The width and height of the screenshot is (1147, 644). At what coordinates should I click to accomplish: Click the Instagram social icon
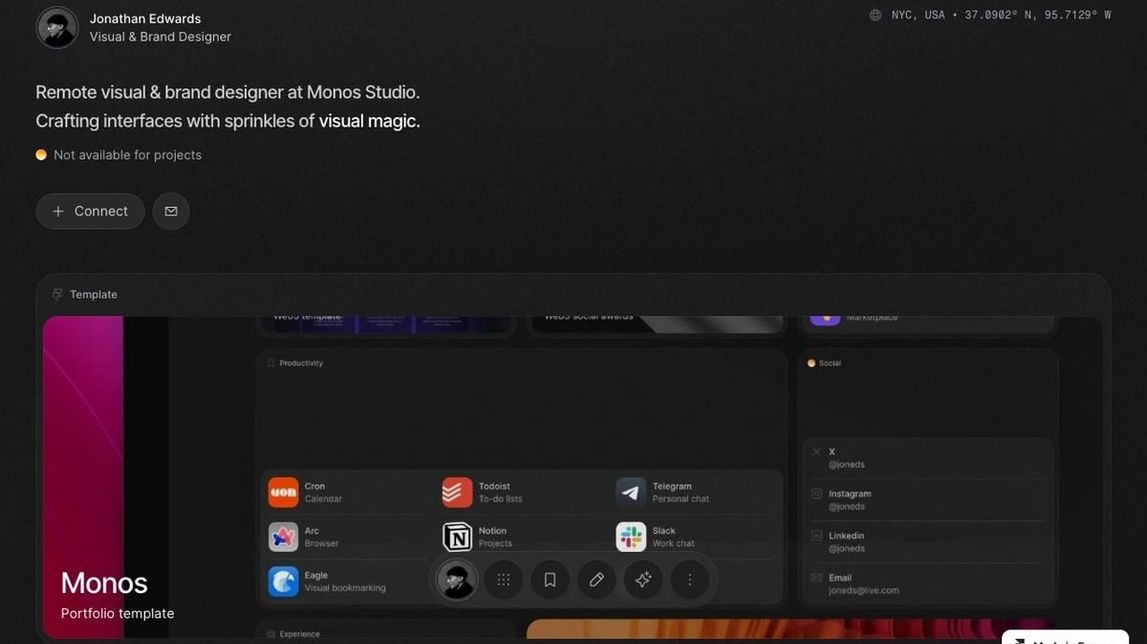pyautogui.click(x=816, y=494)
